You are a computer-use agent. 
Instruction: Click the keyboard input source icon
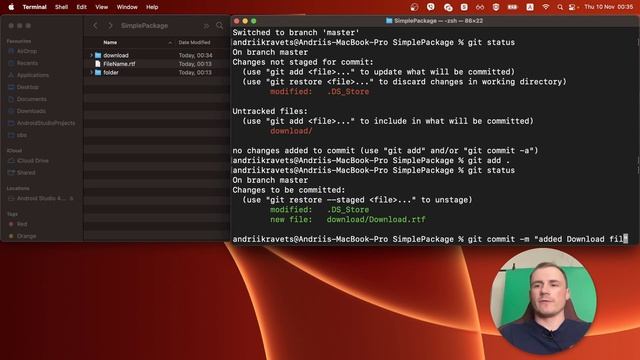[530, 7]
